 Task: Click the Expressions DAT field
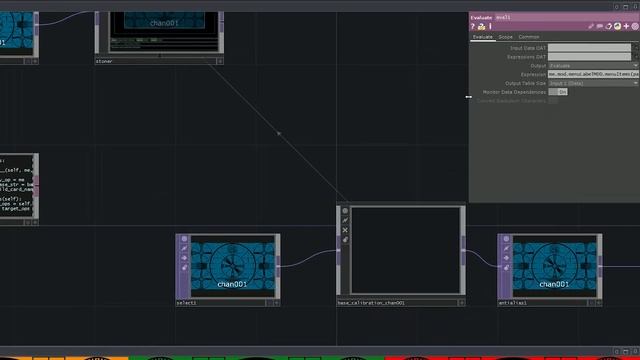[x=589, y=57]
